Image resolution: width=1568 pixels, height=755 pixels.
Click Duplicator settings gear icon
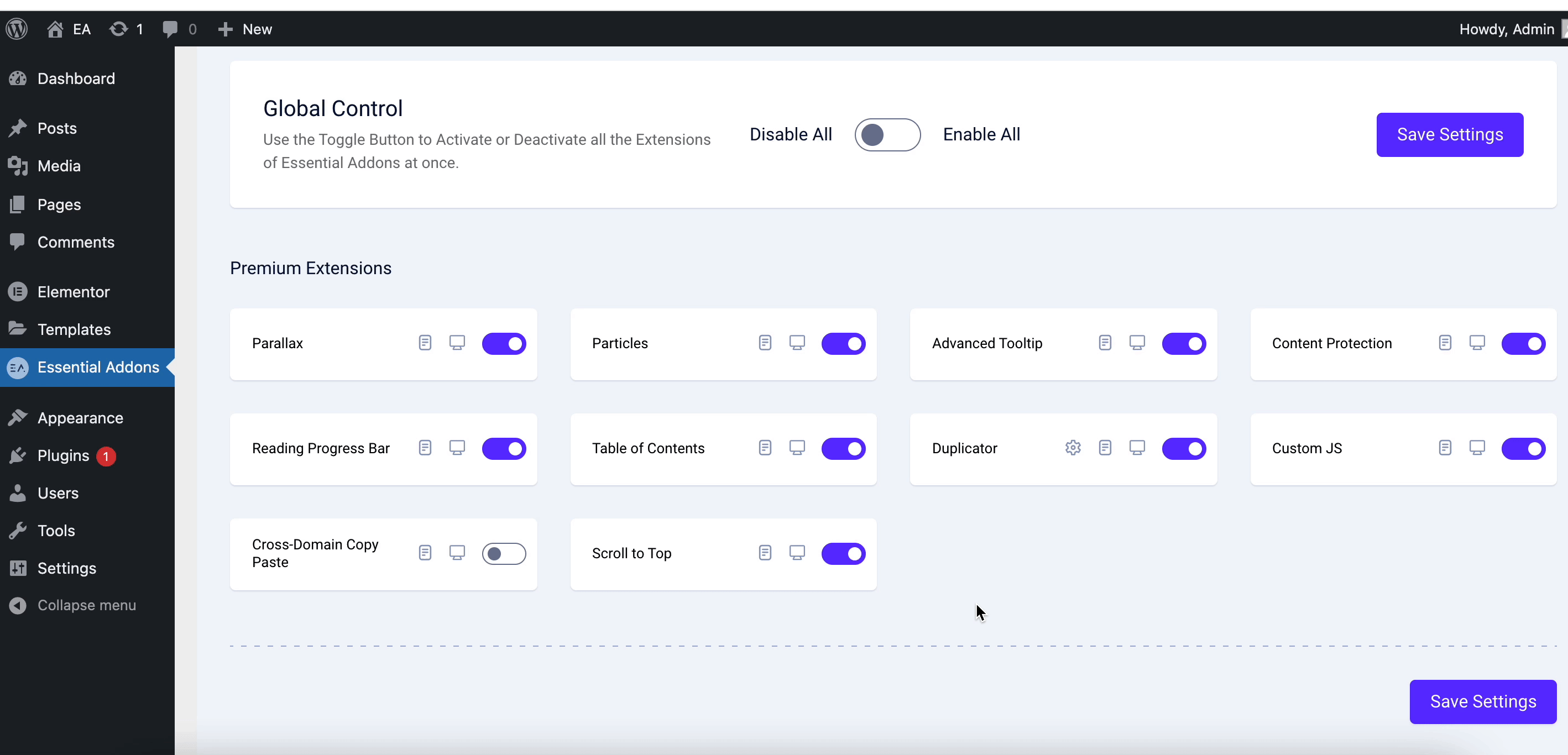(x=1073, y=448)
